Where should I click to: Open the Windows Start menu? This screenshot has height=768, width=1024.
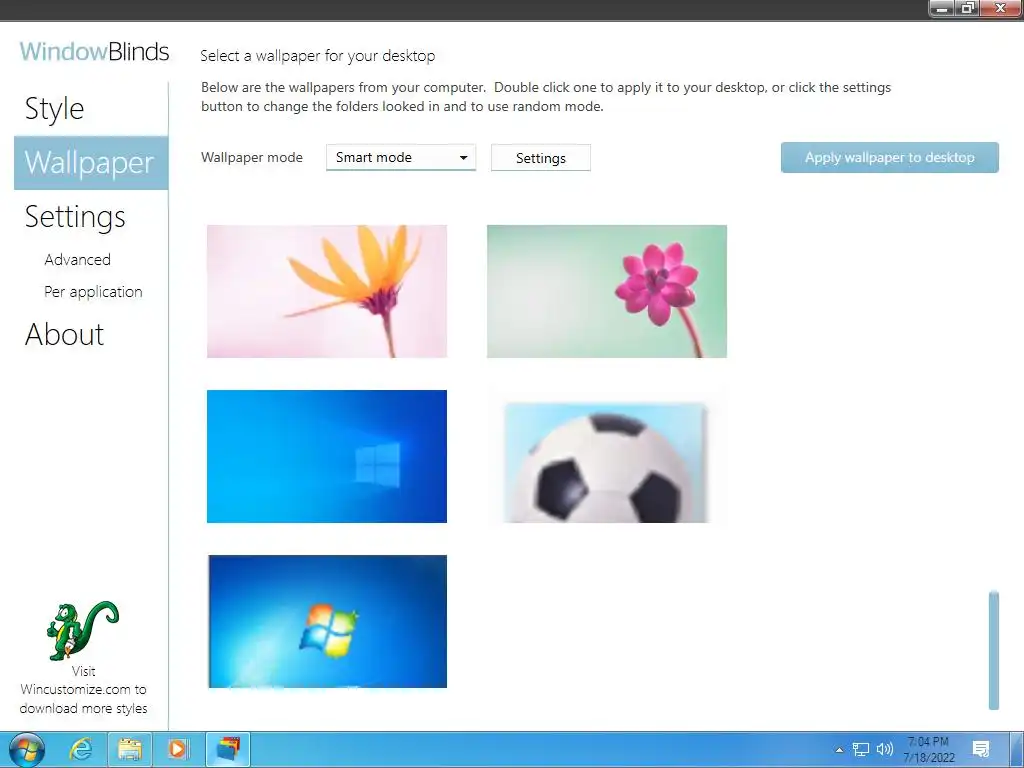click(27, 750)
